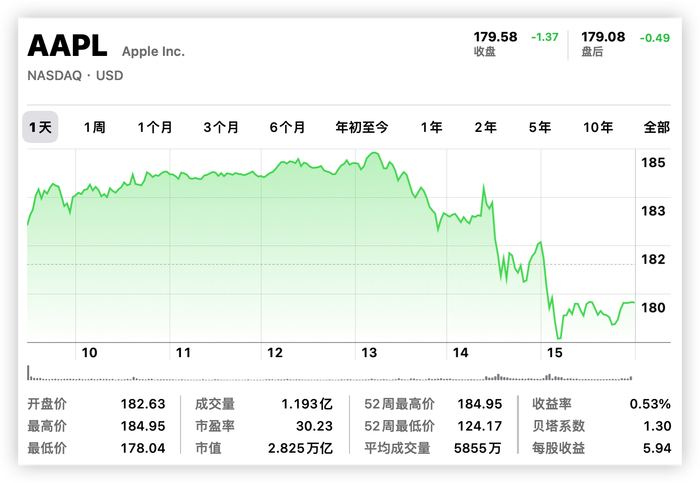This screenshot has width=700, height=483.
Task: Select the 1年 time range
Action: pyautogui.click(x=432, y=127)
